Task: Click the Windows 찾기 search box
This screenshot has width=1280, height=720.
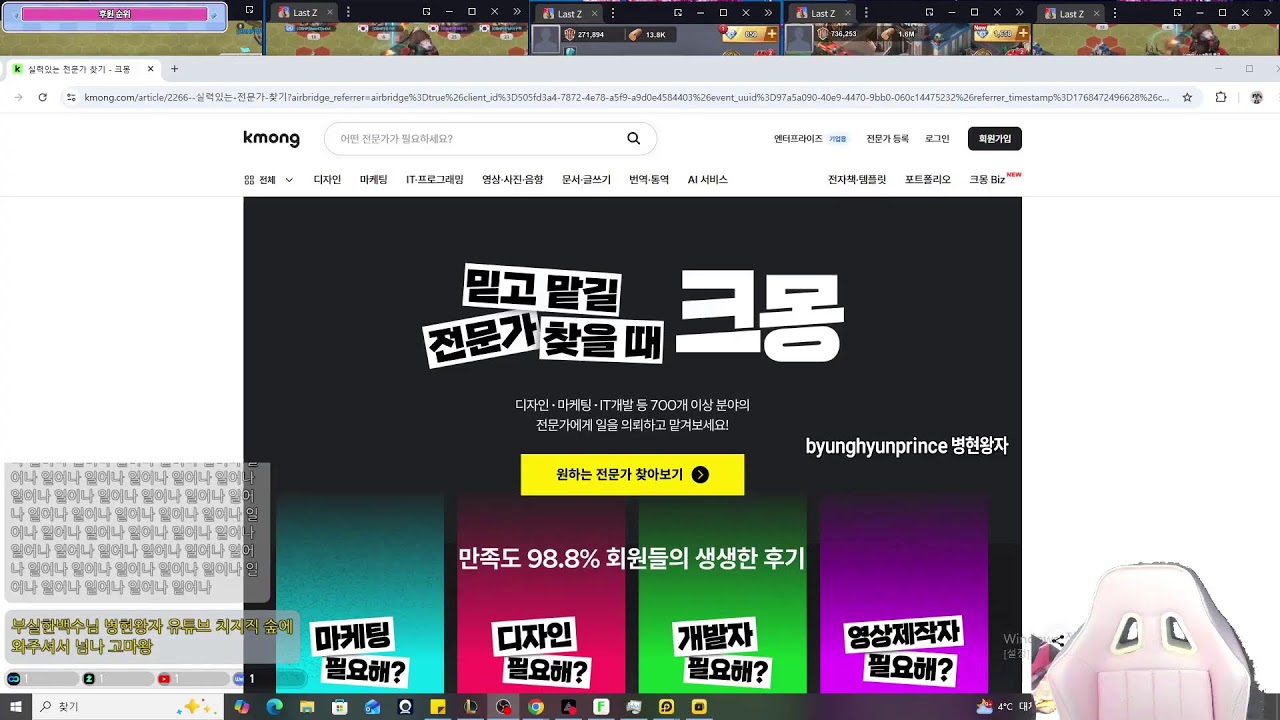Action: [128, 707]
